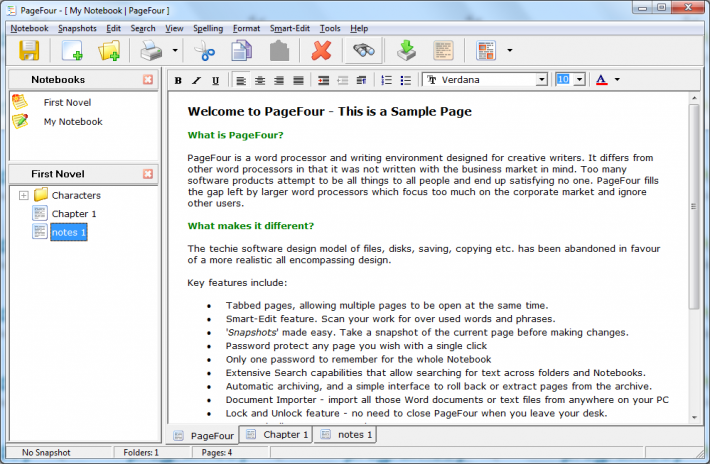Apply numbered list formatting
The image size is (710, 464).
(x=387, y=80)
